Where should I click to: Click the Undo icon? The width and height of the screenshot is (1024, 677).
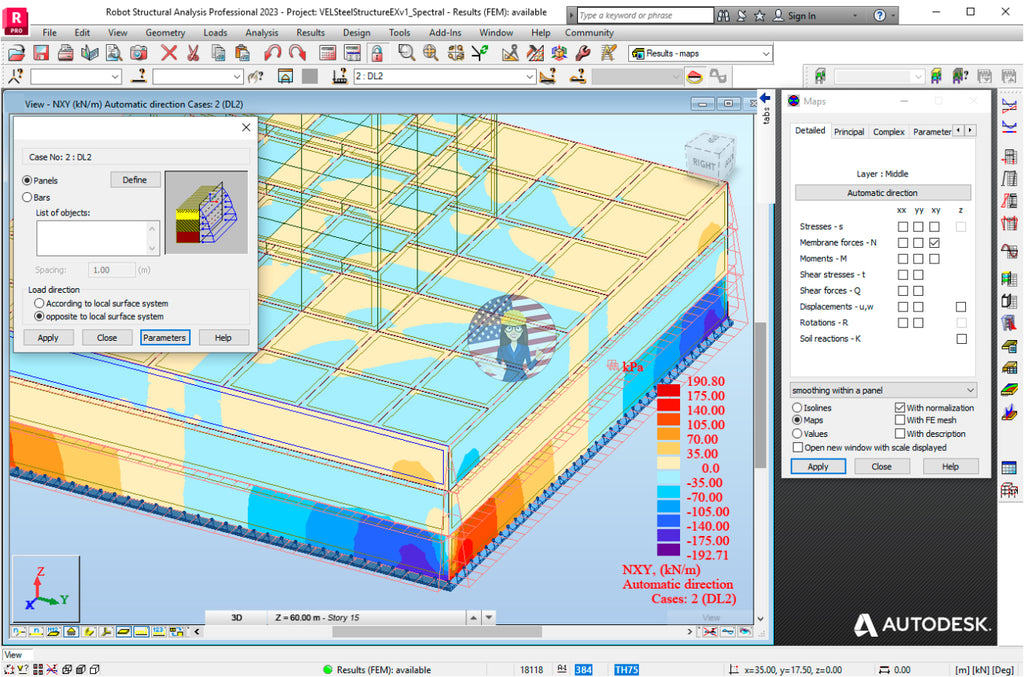pyautogui.click(x=270, y=53)
